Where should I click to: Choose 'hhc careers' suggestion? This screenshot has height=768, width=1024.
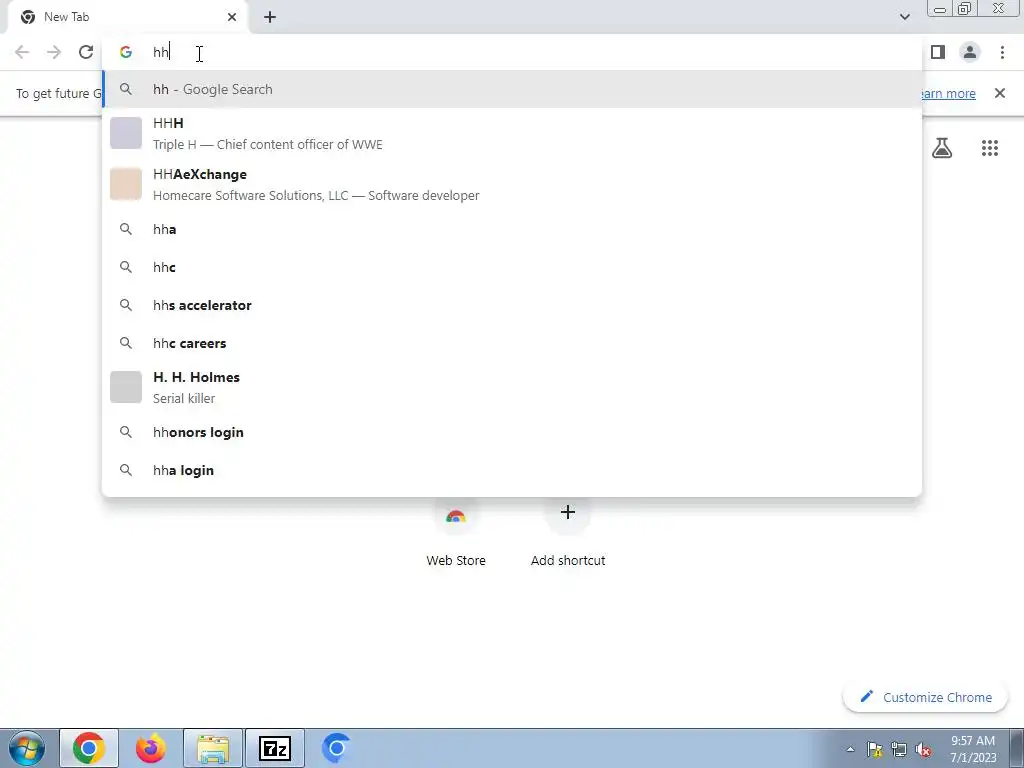click(512, 343)
